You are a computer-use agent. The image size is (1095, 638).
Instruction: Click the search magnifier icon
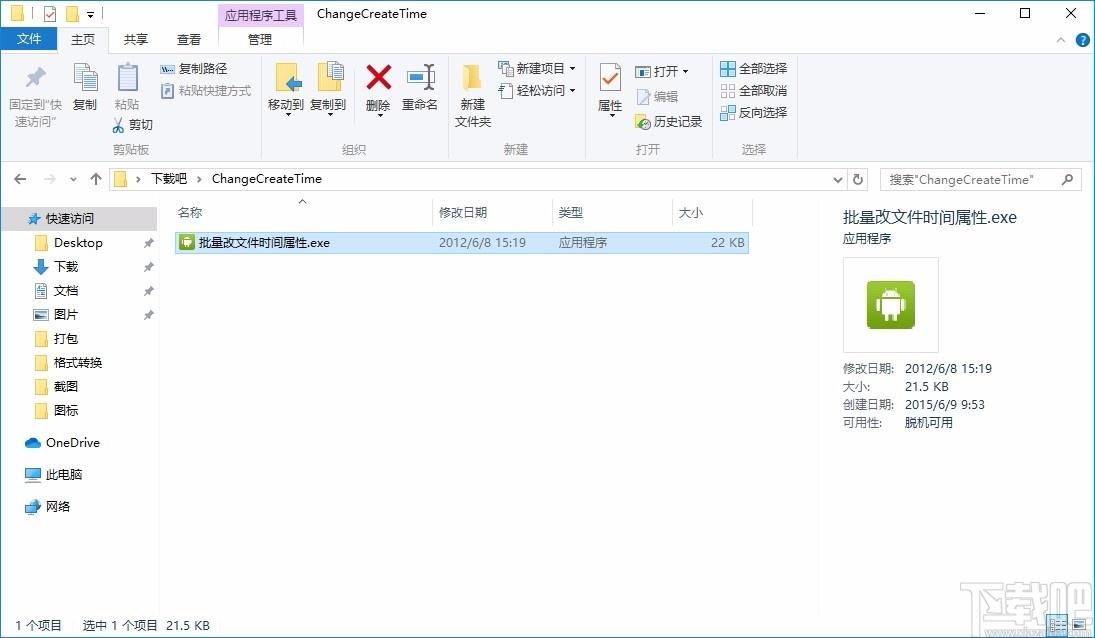(1067, 179)
